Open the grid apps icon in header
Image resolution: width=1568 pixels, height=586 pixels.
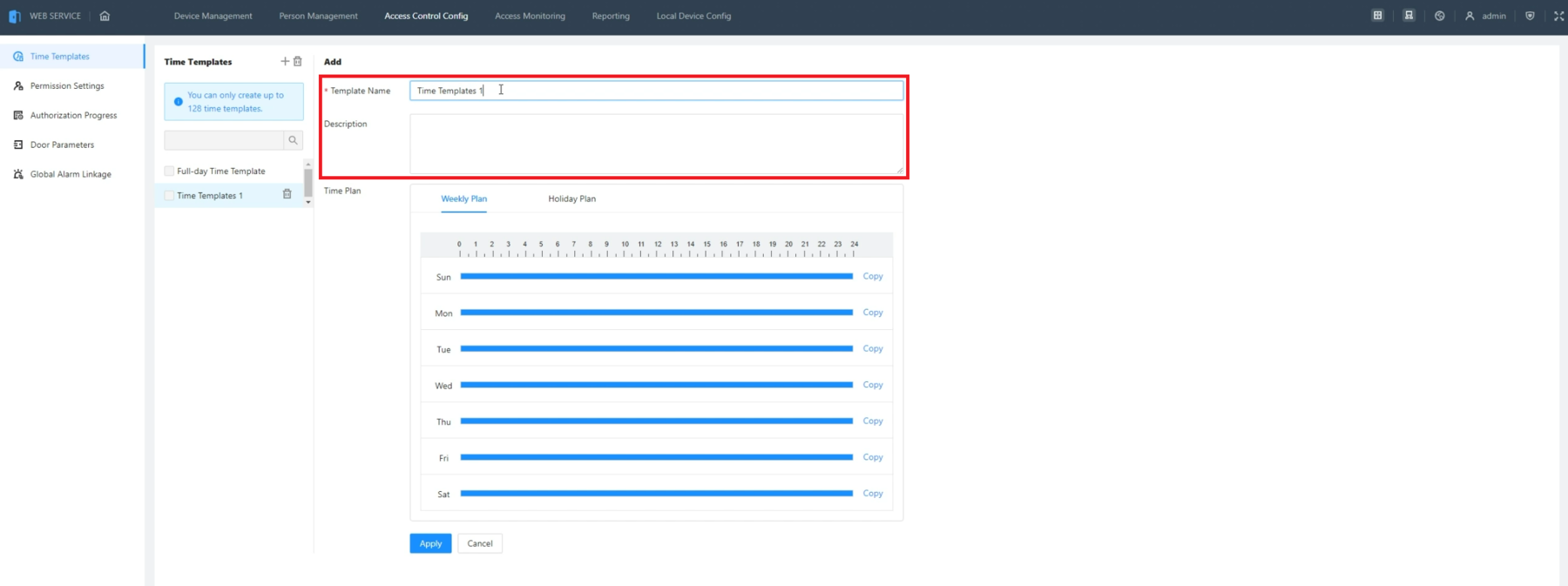[1377, 16]
